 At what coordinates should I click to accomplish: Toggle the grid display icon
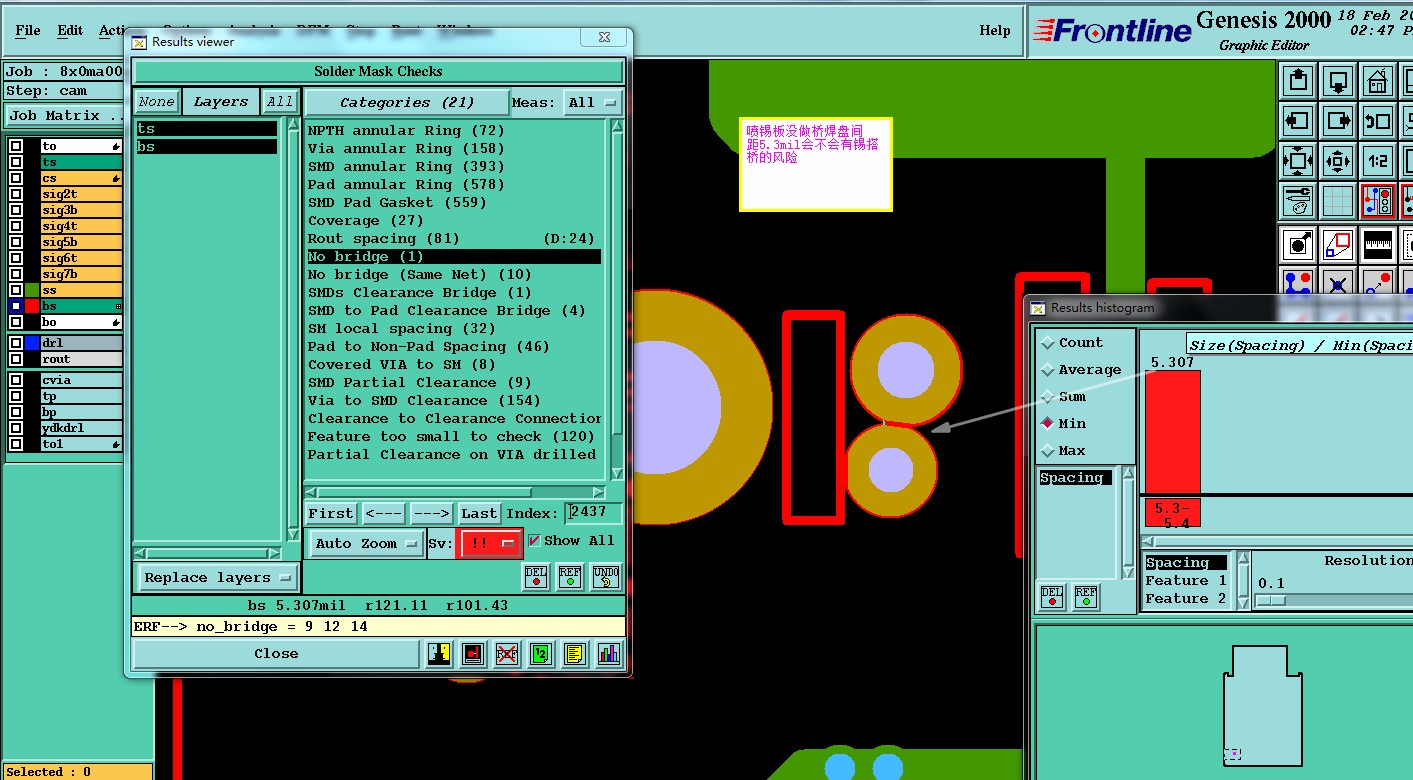(x=1338, y=202)
